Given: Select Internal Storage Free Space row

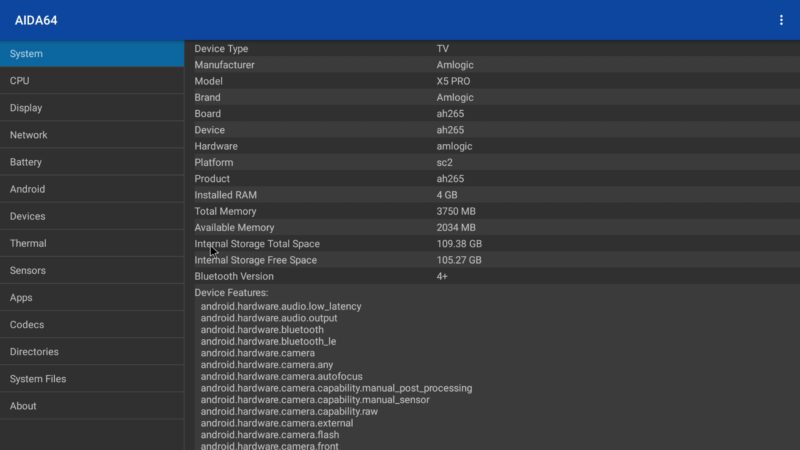Looking at the screenshot, I should (492, 260).
